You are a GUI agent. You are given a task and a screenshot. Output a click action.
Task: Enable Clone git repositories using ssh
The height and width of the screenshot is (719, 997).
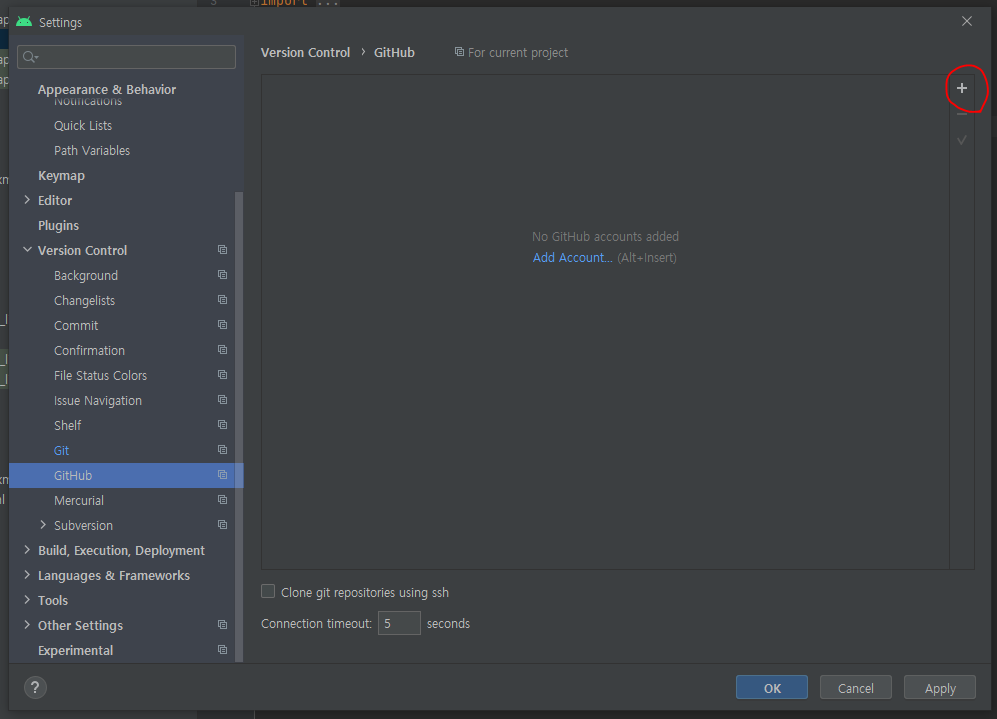pos(268,591)
